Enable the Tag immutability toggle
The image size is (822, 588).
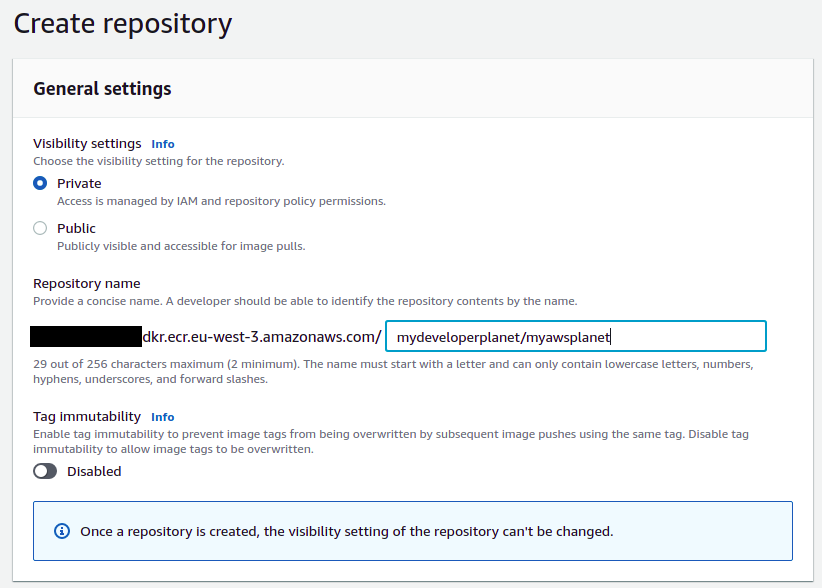click(x=45, y=470)
